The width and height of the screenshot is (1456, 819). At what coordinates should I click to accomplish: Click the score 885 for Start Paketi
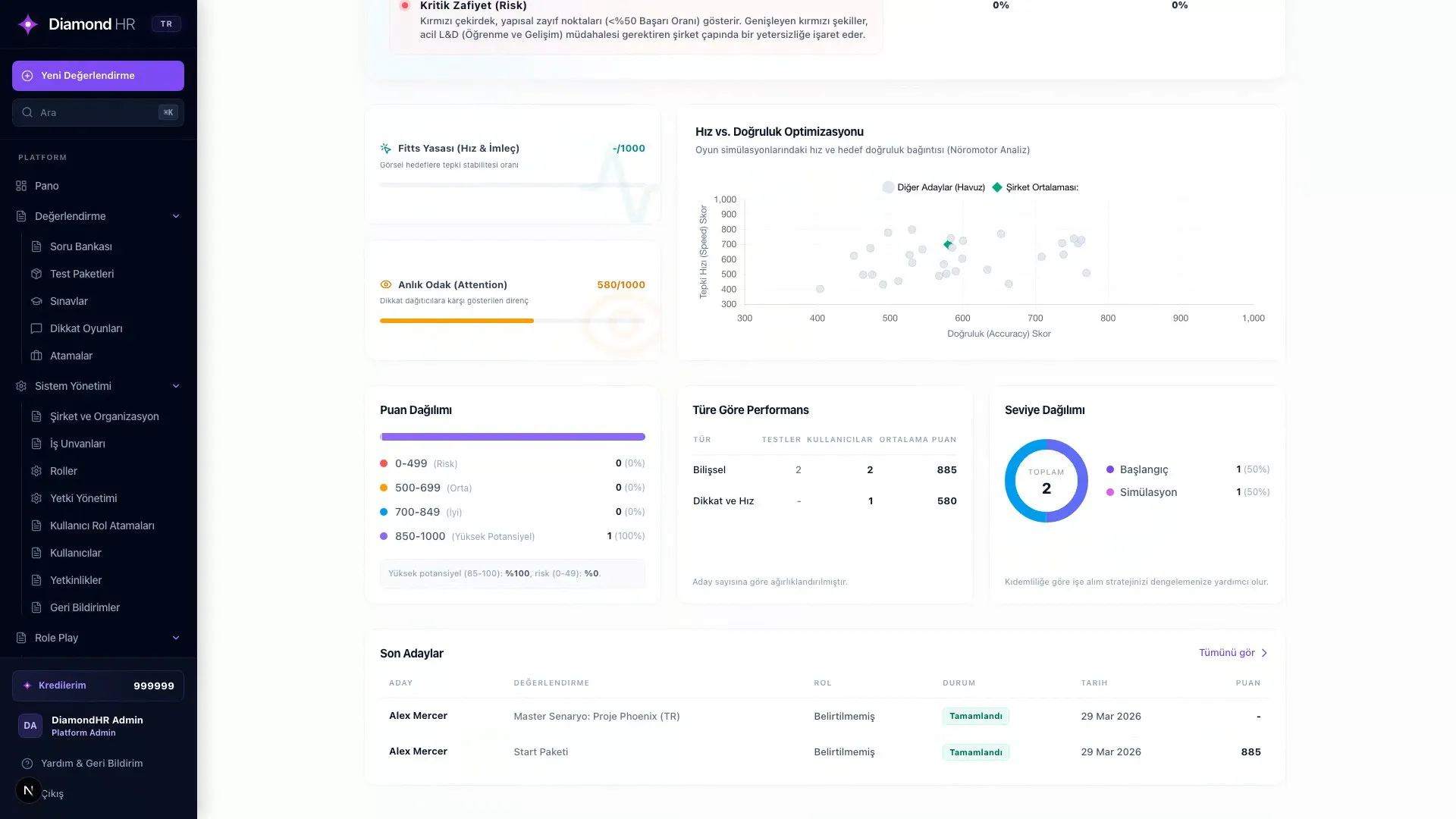point(1250,752)
